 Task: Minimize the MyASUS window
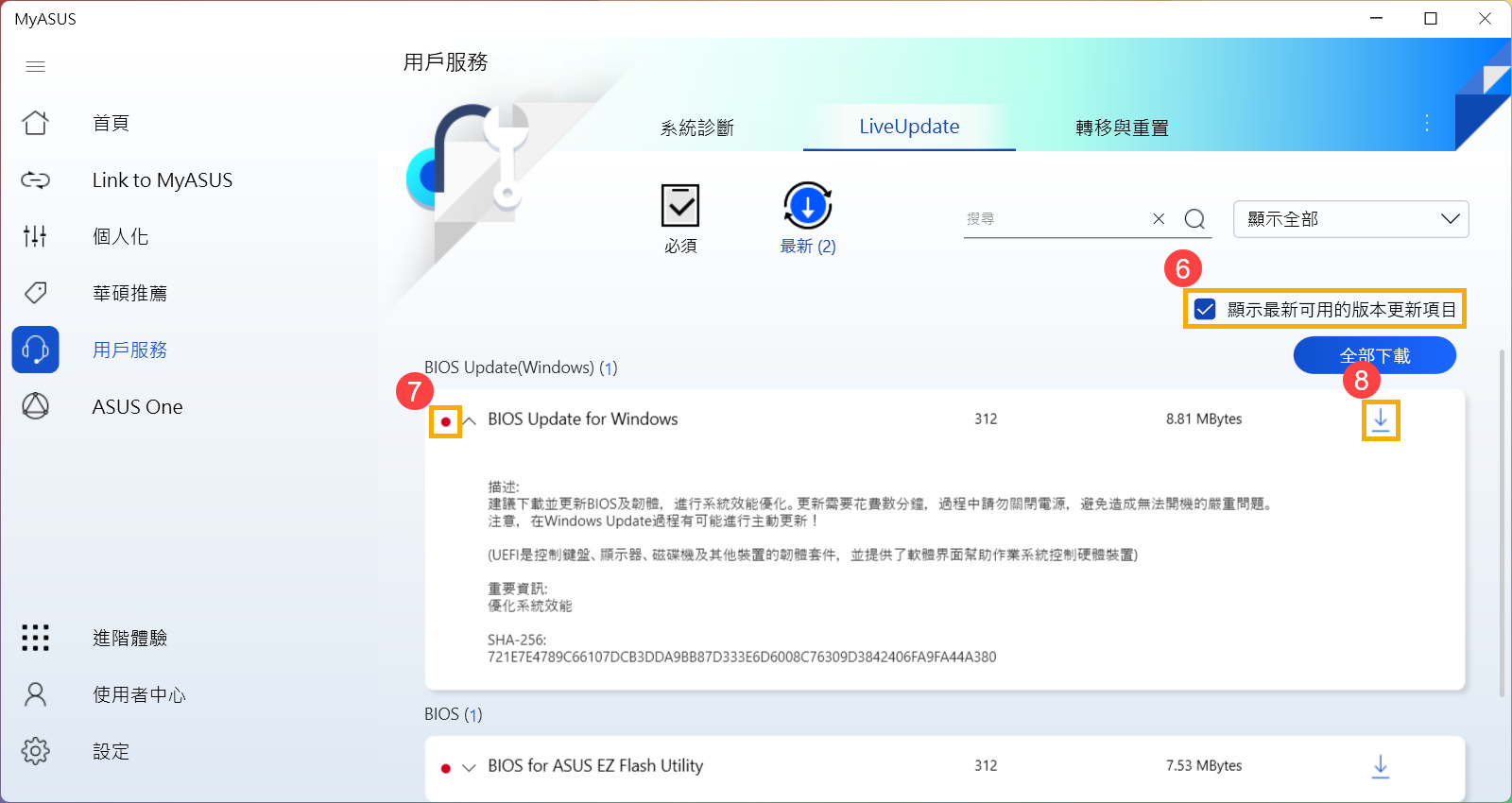tap(1377, 18)
